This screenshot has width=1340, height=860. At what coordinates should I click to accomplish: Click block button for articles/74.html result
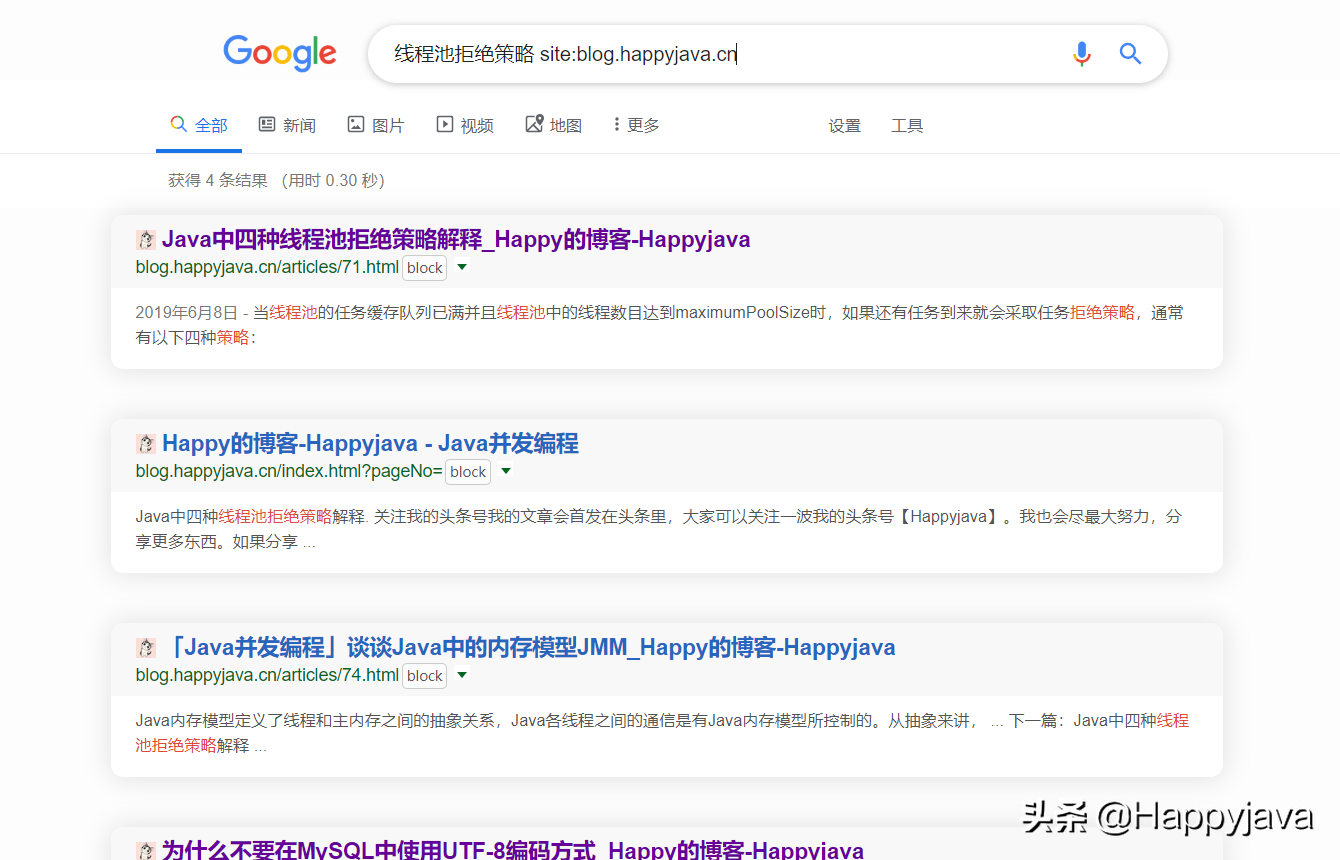425,676
